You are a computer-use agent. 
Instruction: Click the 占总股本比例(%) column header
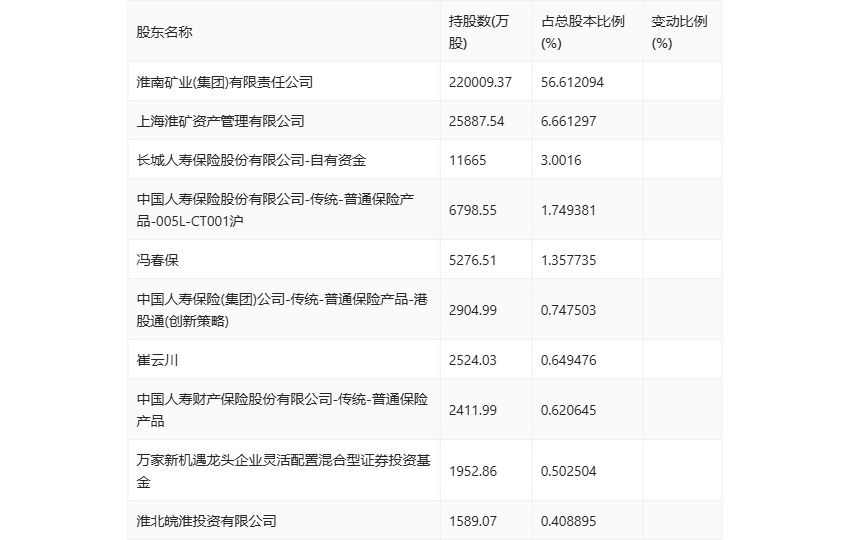(583, 32)
